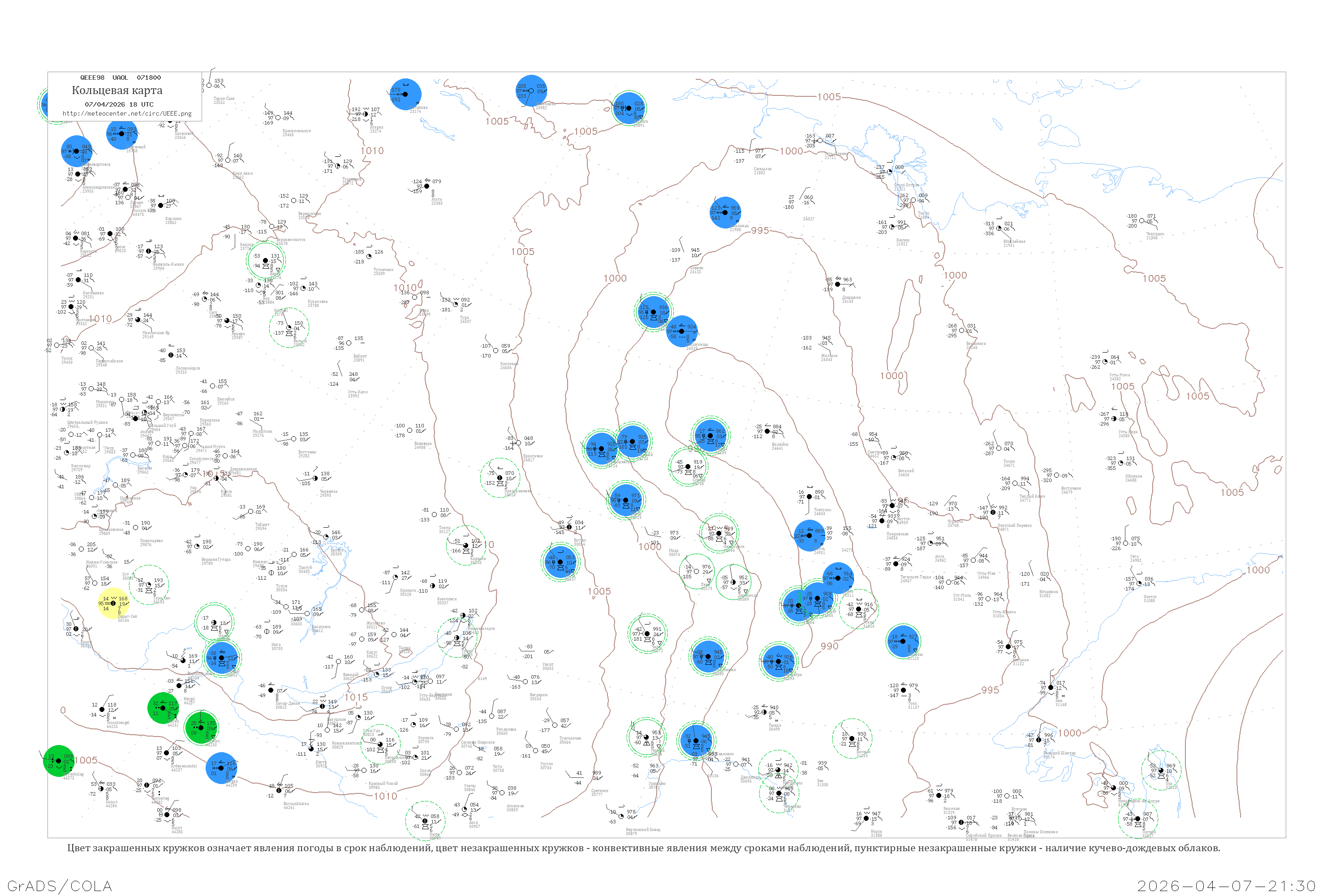Click dashed green circle at Улан-Удэ station
The height and width of the screenshot is (896, 1344).
380,745
